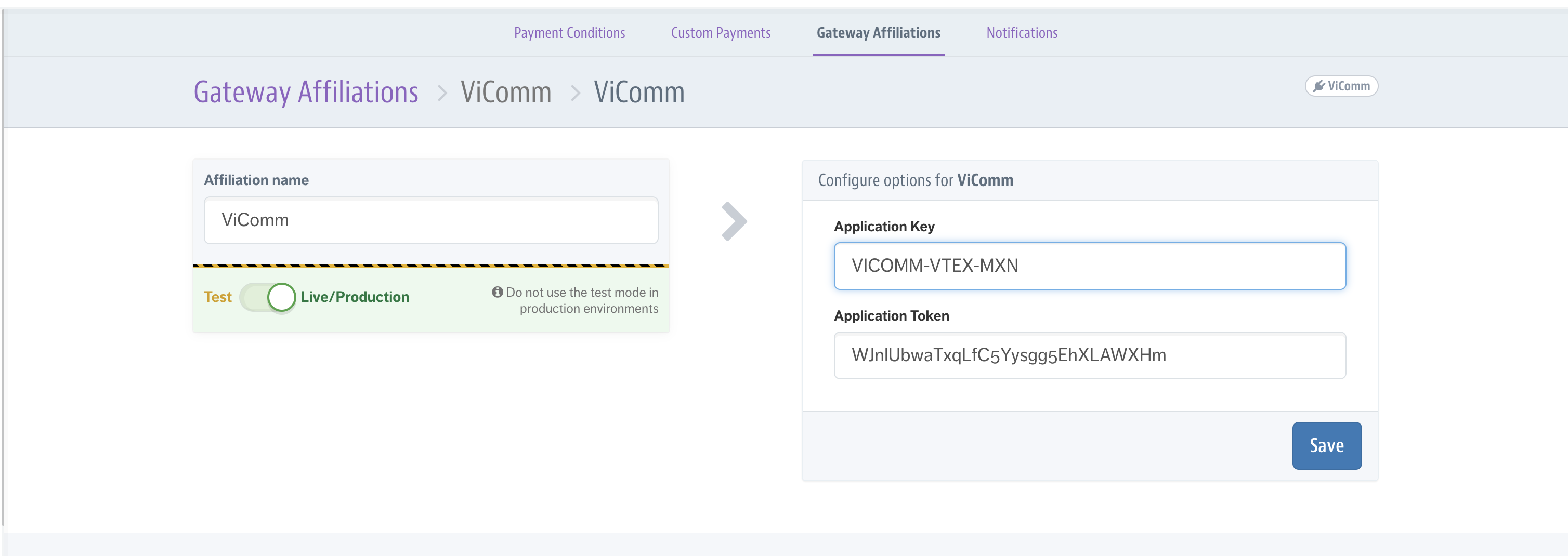Go to the Notifications tab
Screen dimensions: 1568x556
coord(1022,33)
